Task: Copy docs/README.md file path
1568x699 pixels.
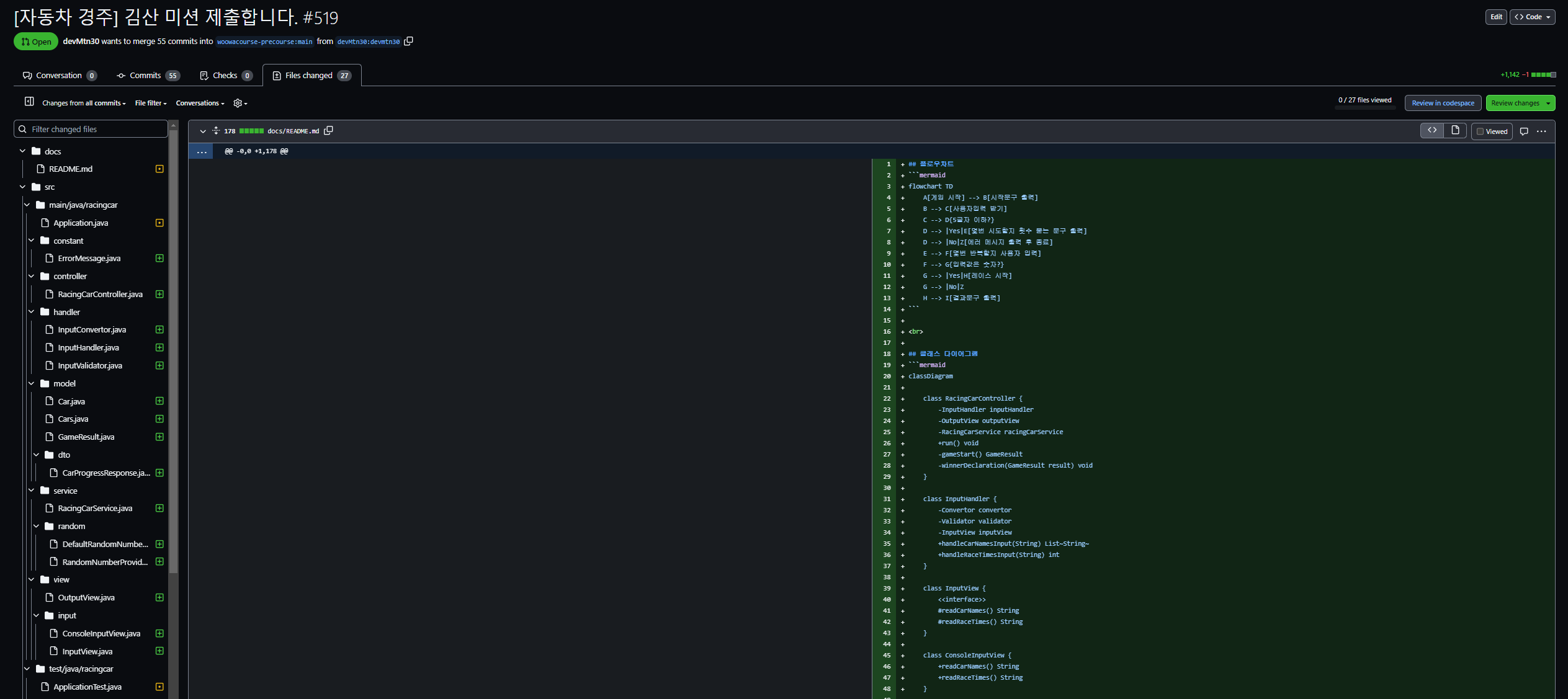Action: pos(329,131)
